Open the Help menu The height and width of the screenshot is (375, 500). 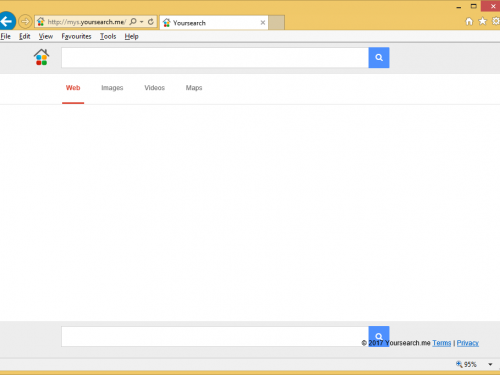131,36
